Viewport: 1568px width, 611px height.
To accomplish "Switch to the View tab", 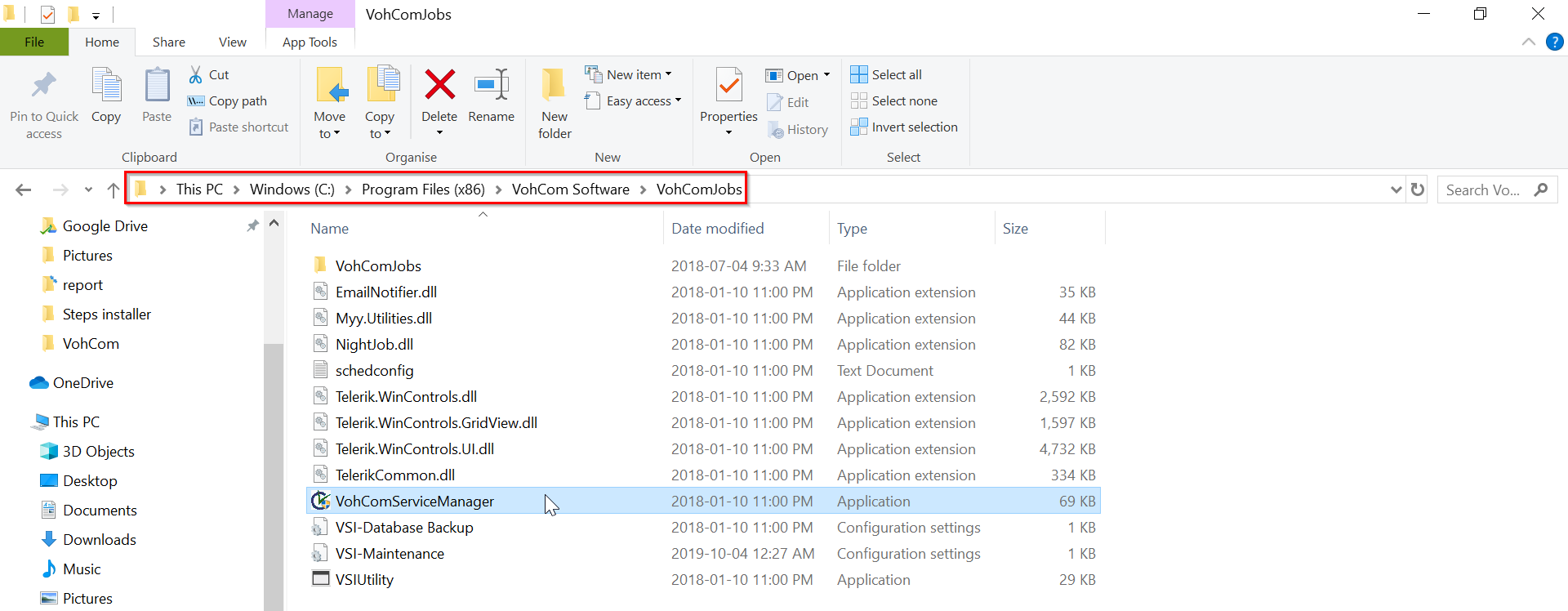I will 233,42.
